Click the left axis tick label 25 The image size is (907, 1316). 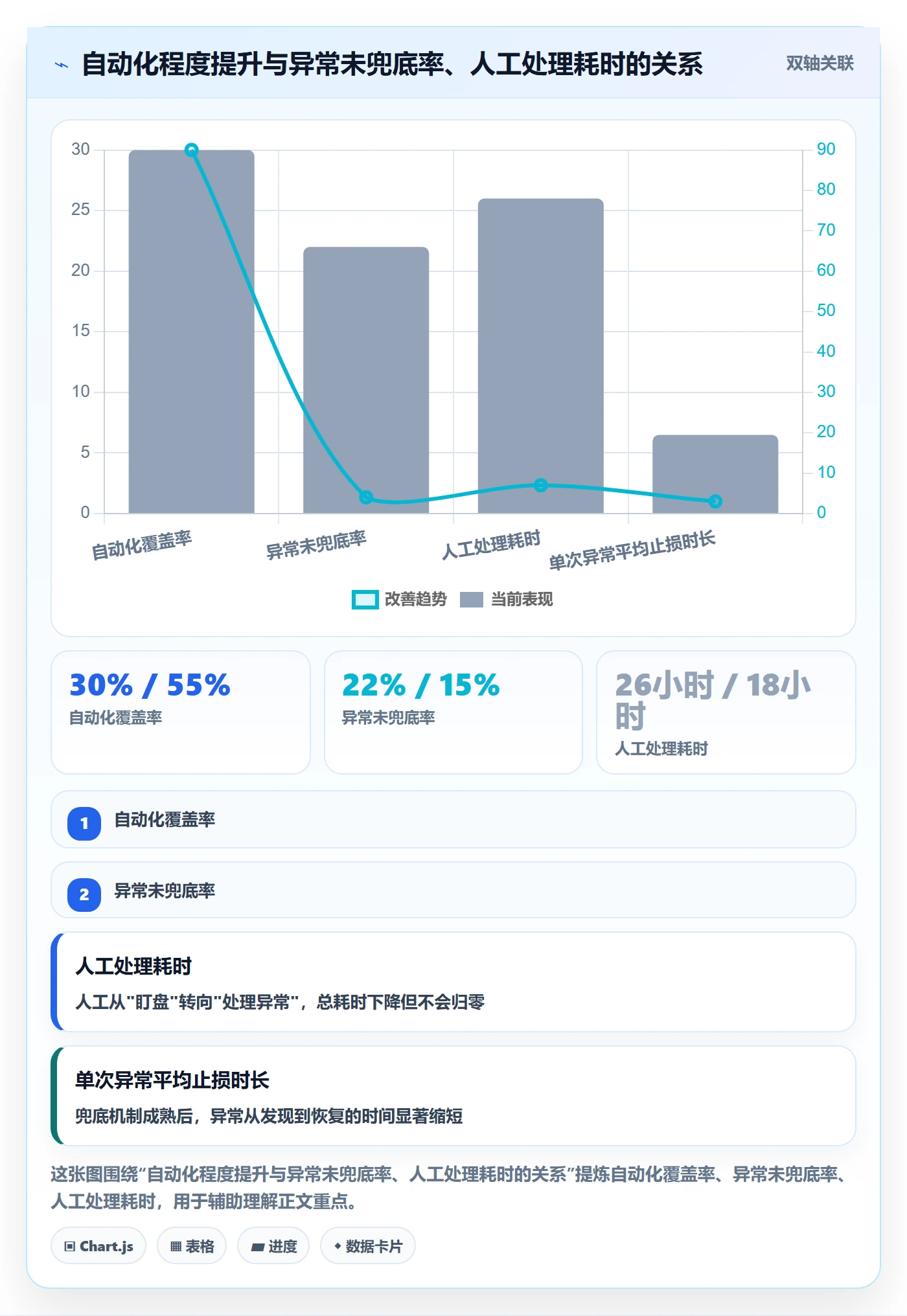81,210
